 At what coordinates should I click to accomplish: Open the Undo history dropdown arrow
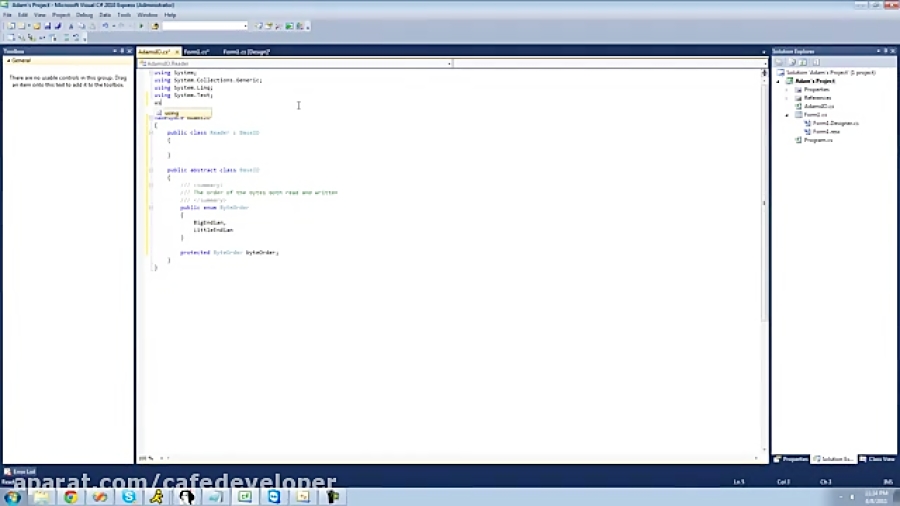[114, 26]
